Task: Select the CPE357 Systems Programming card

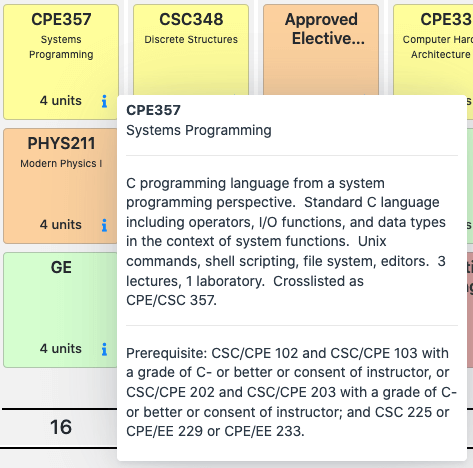Action: pyautogui.click(x=61, y=62)
